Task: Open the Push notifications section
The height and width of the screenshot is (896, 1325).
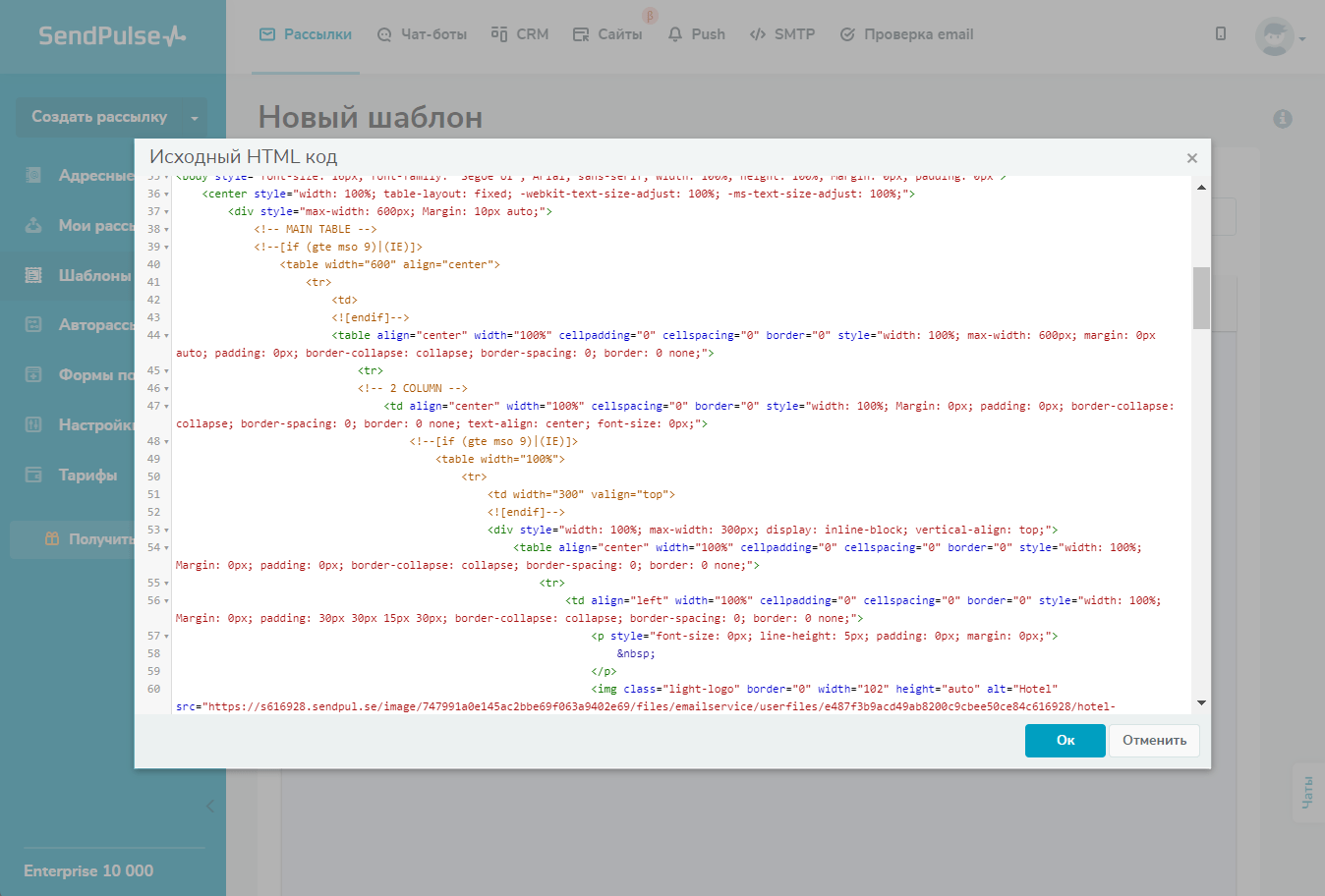Action: (x=696, y=34)
